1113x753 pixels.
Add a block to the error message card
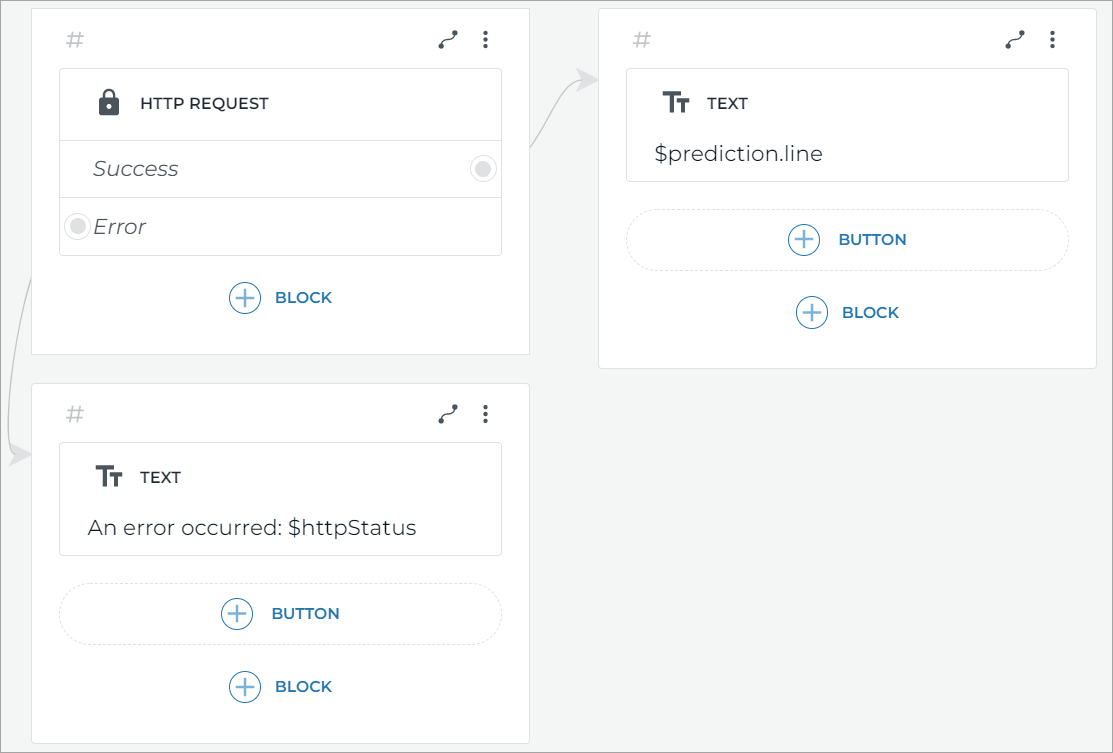(281, 687)
